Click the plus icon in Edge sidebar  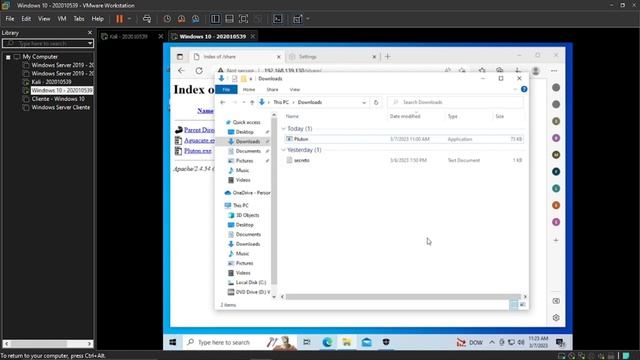556,240
